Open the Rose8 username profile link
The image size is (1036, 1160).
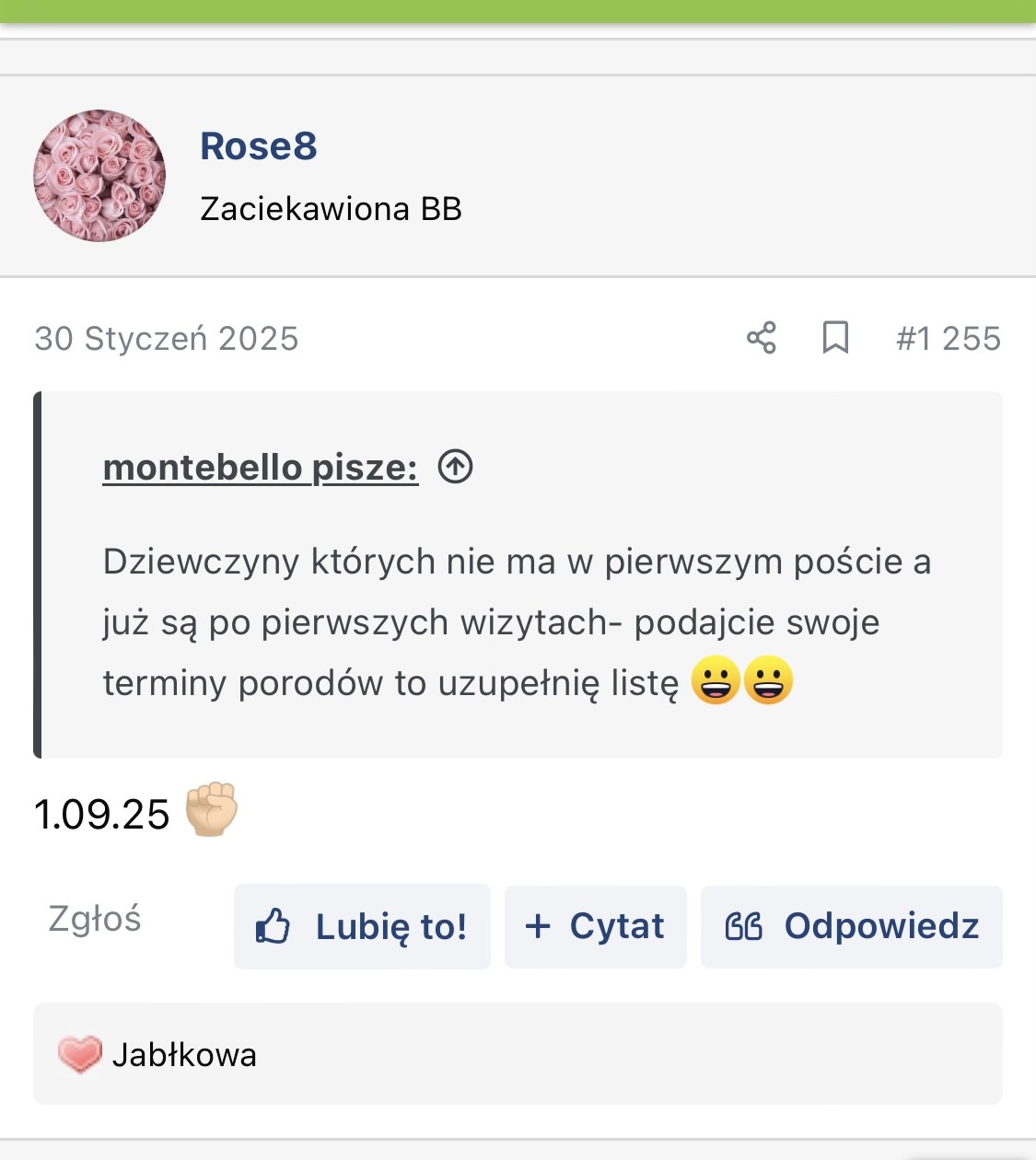pyautogui.click(x=259, y=146)
